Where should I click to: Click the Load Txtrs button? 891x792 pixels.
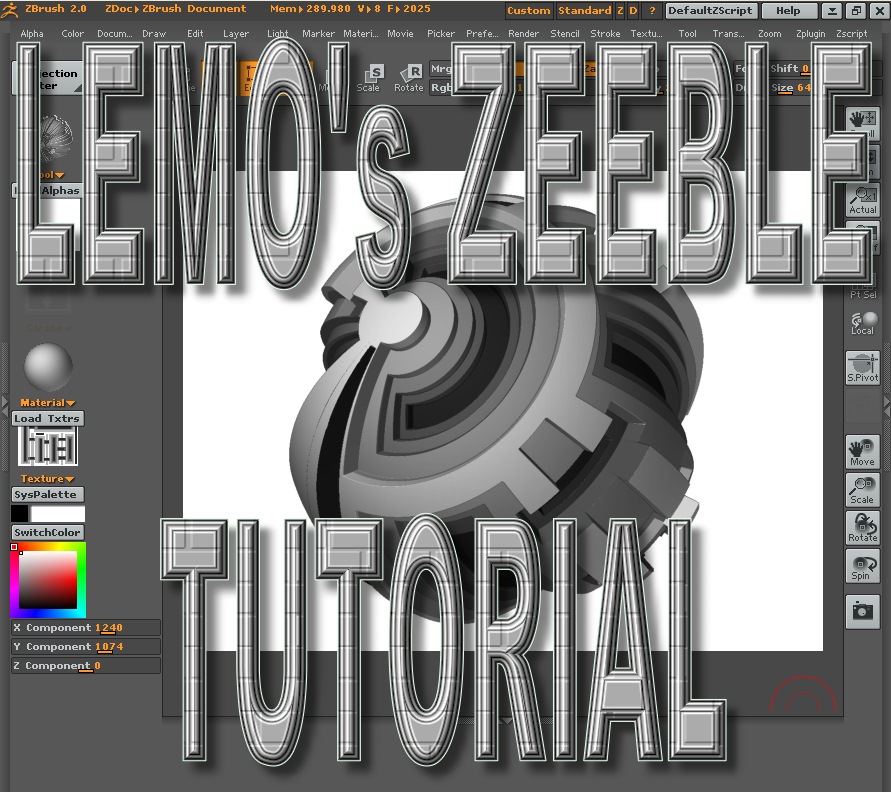click(48, 419)
